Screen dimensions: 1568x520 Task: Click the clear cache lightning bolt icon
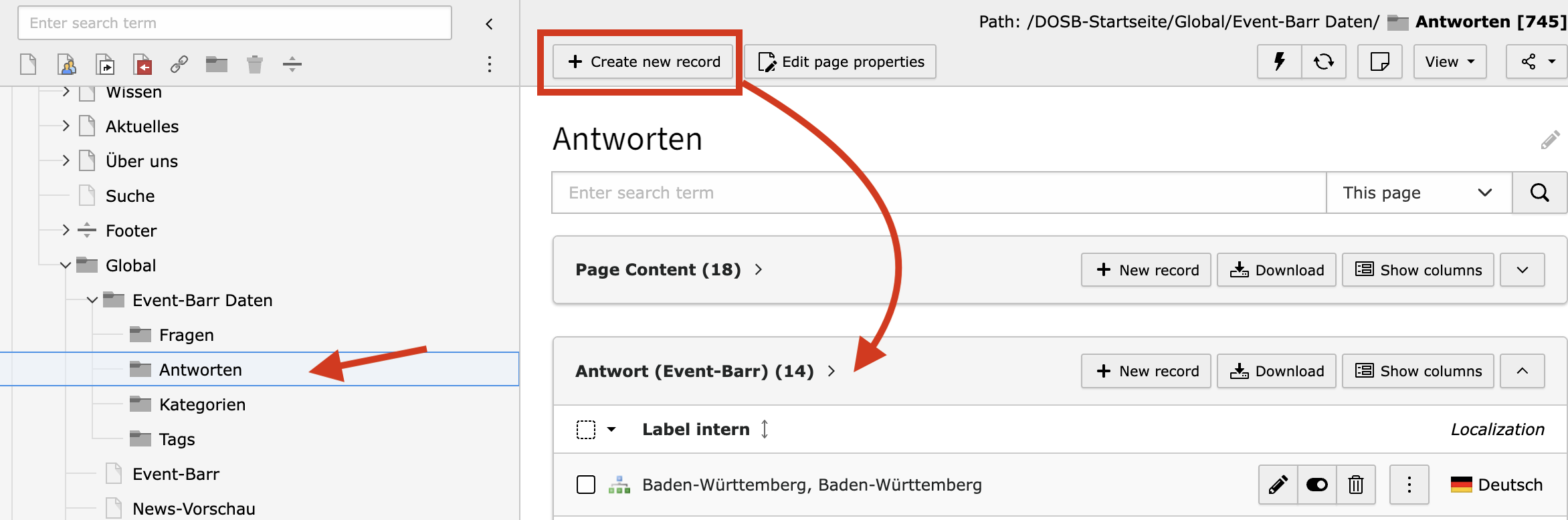coord(1279,61)
